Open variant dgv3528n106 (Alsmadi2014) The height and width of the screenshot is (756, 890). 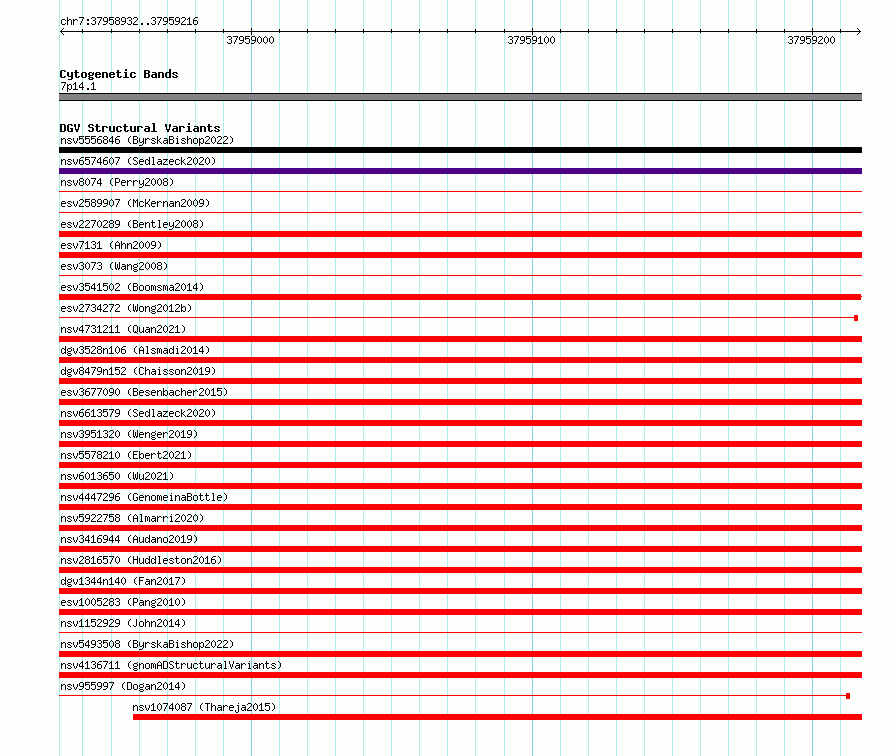tap(135, 350)
